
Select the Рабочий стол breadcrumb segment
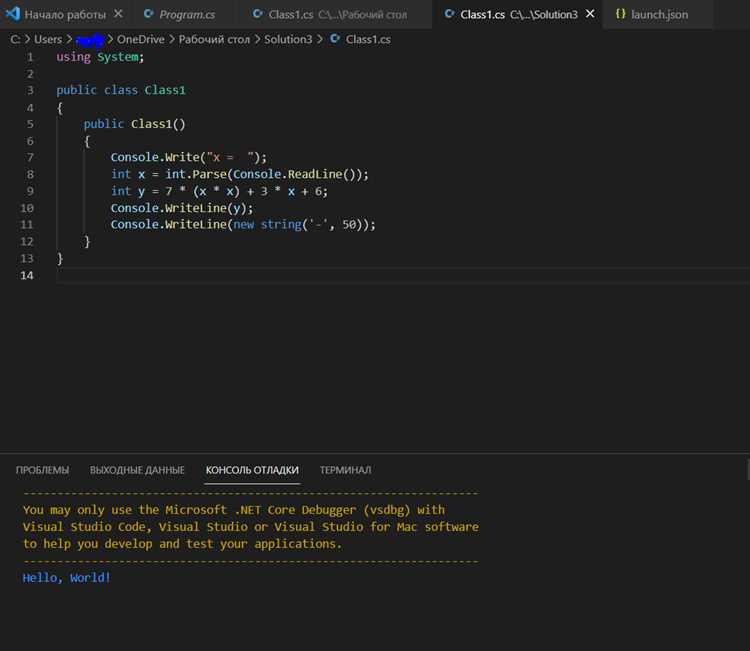[214, 39]
